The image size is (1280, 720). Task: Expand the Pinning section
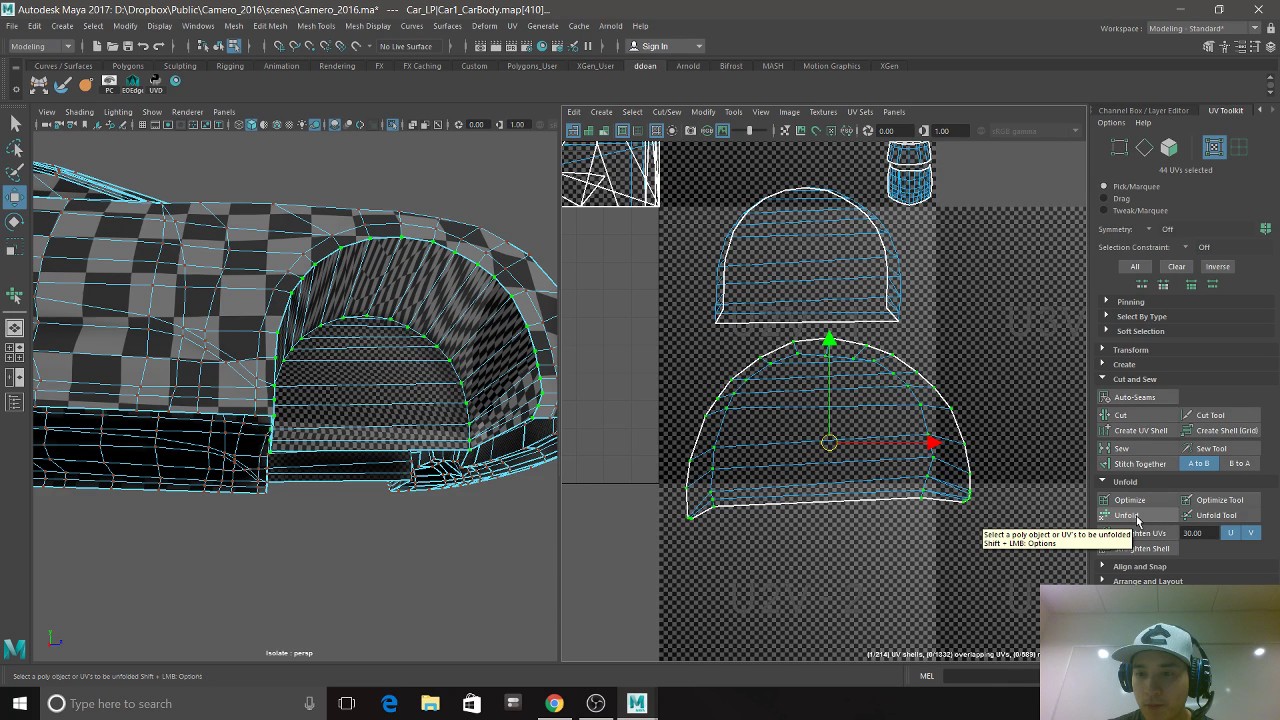[1130, 302]
